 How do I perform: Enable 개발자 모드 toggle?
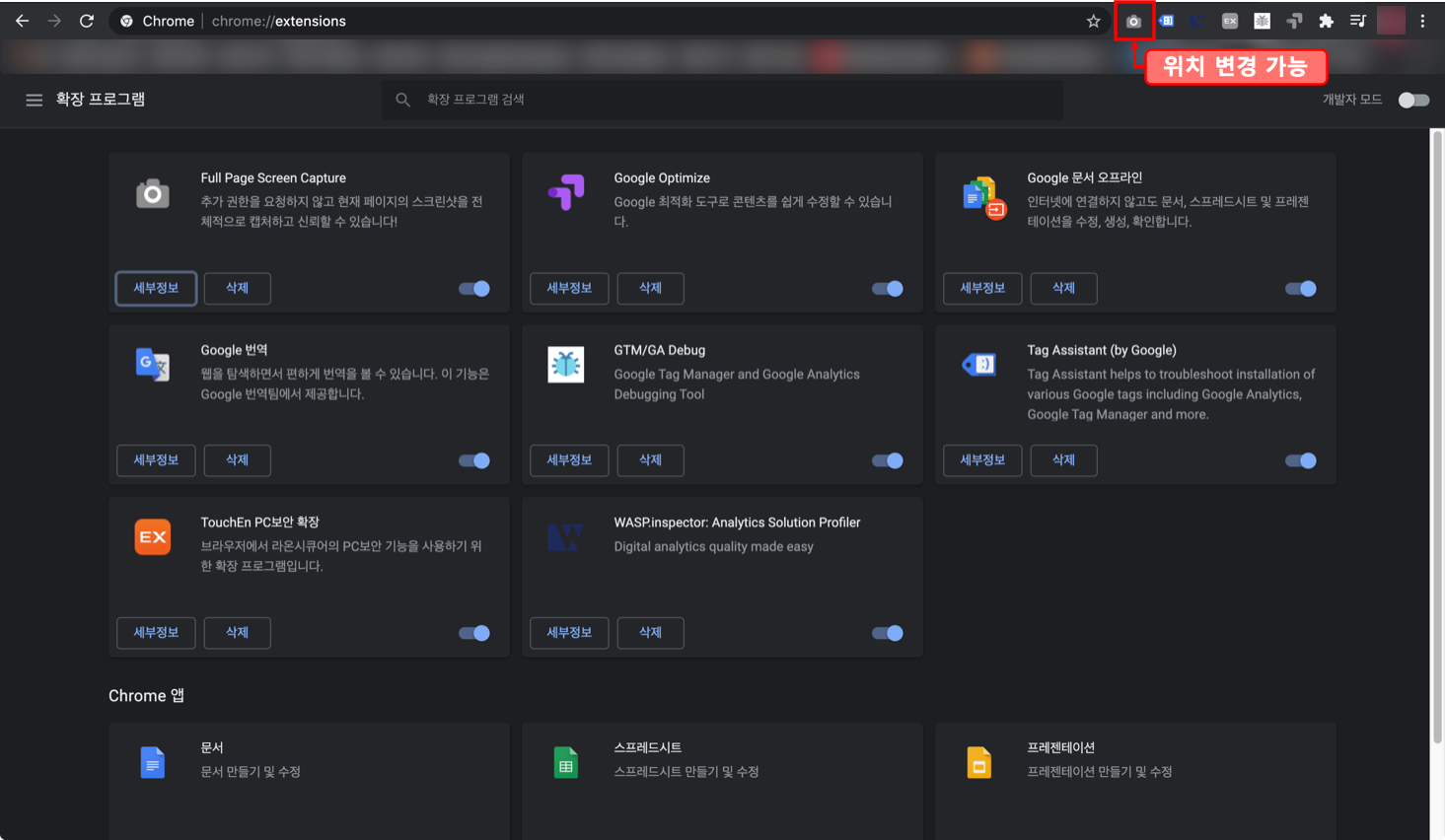(1413, 100)
